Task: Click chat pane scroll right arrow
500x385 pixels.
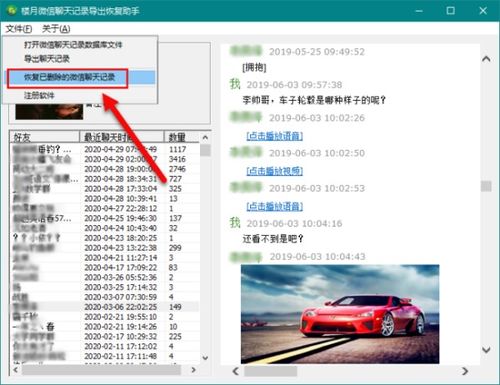Action: coord(465,371)
